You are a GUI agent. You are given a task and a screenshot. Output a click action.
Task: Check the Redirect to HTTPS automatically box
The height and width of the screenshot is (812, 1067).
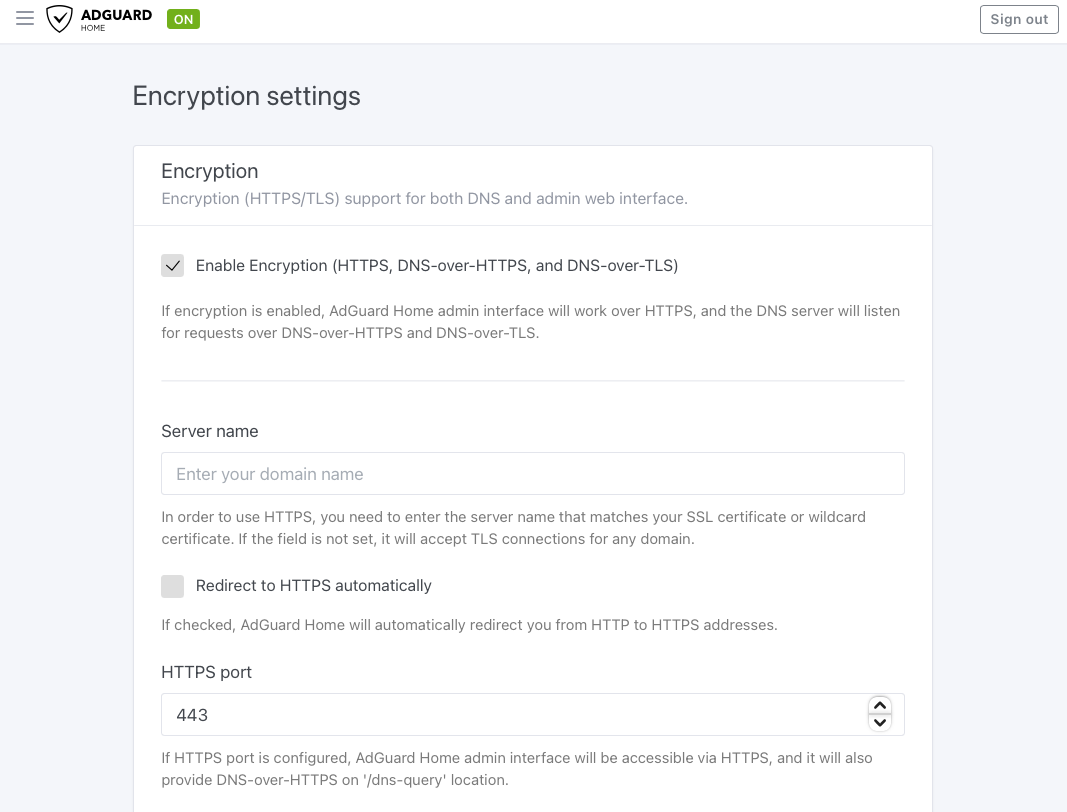tap(173, 586)
